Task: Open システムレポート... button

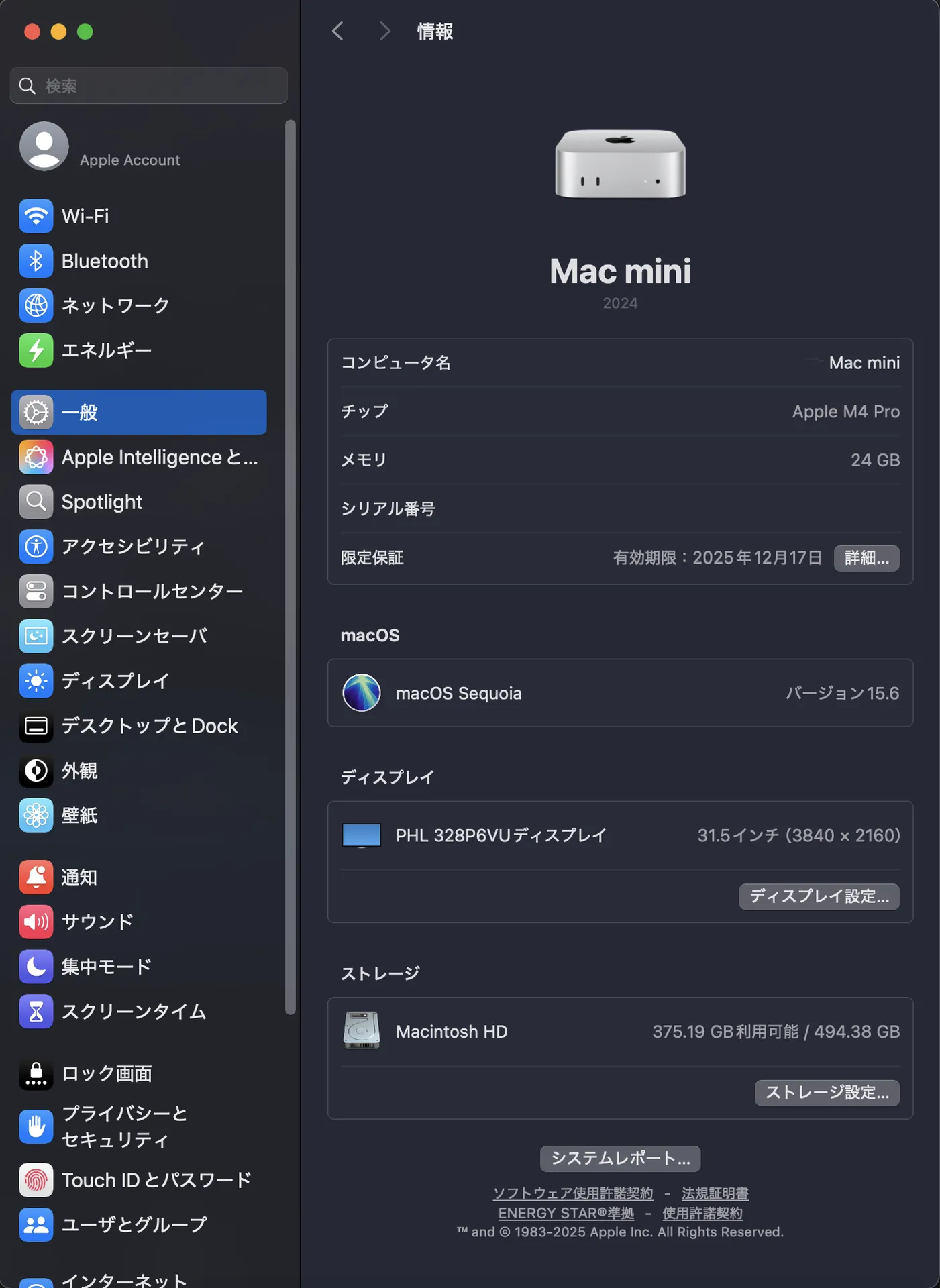Action: (621, 1159)
